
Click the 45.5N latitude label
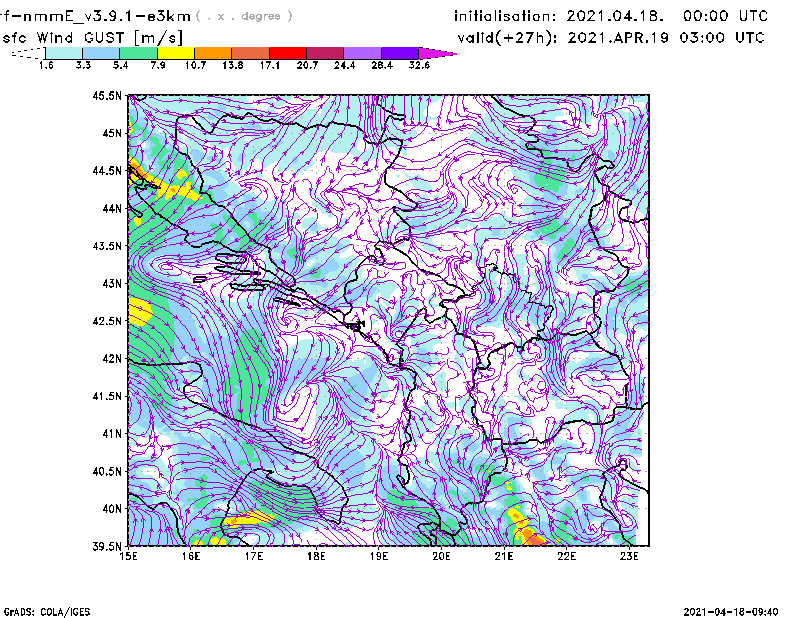[107, 95]
